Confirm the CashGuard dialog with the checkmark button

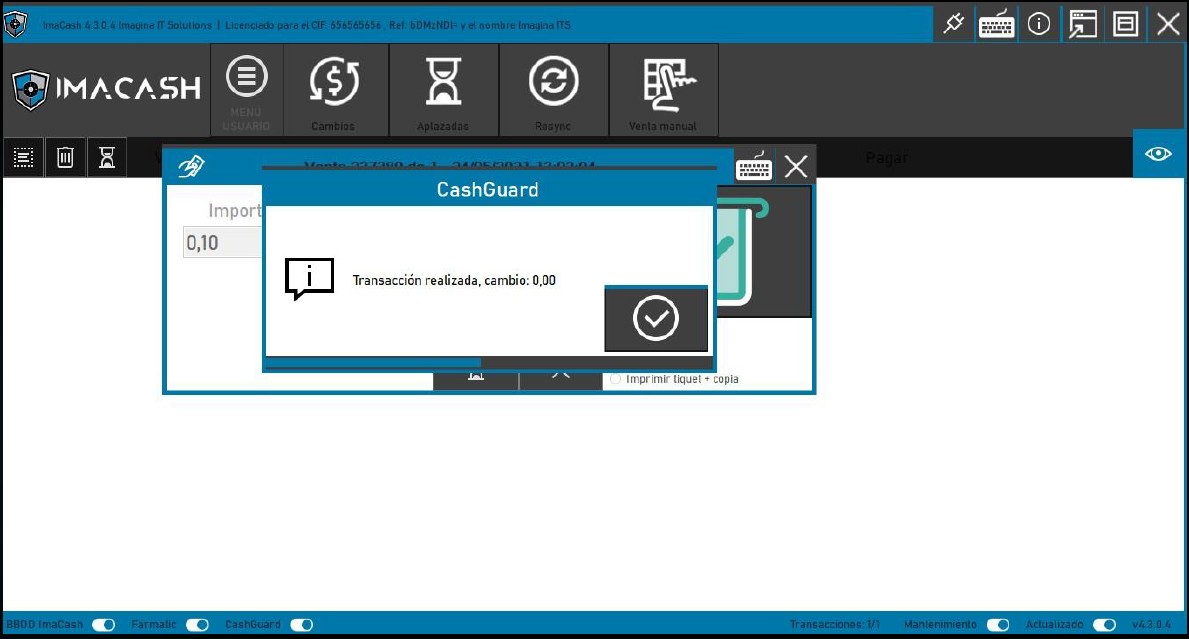(656, 318)
